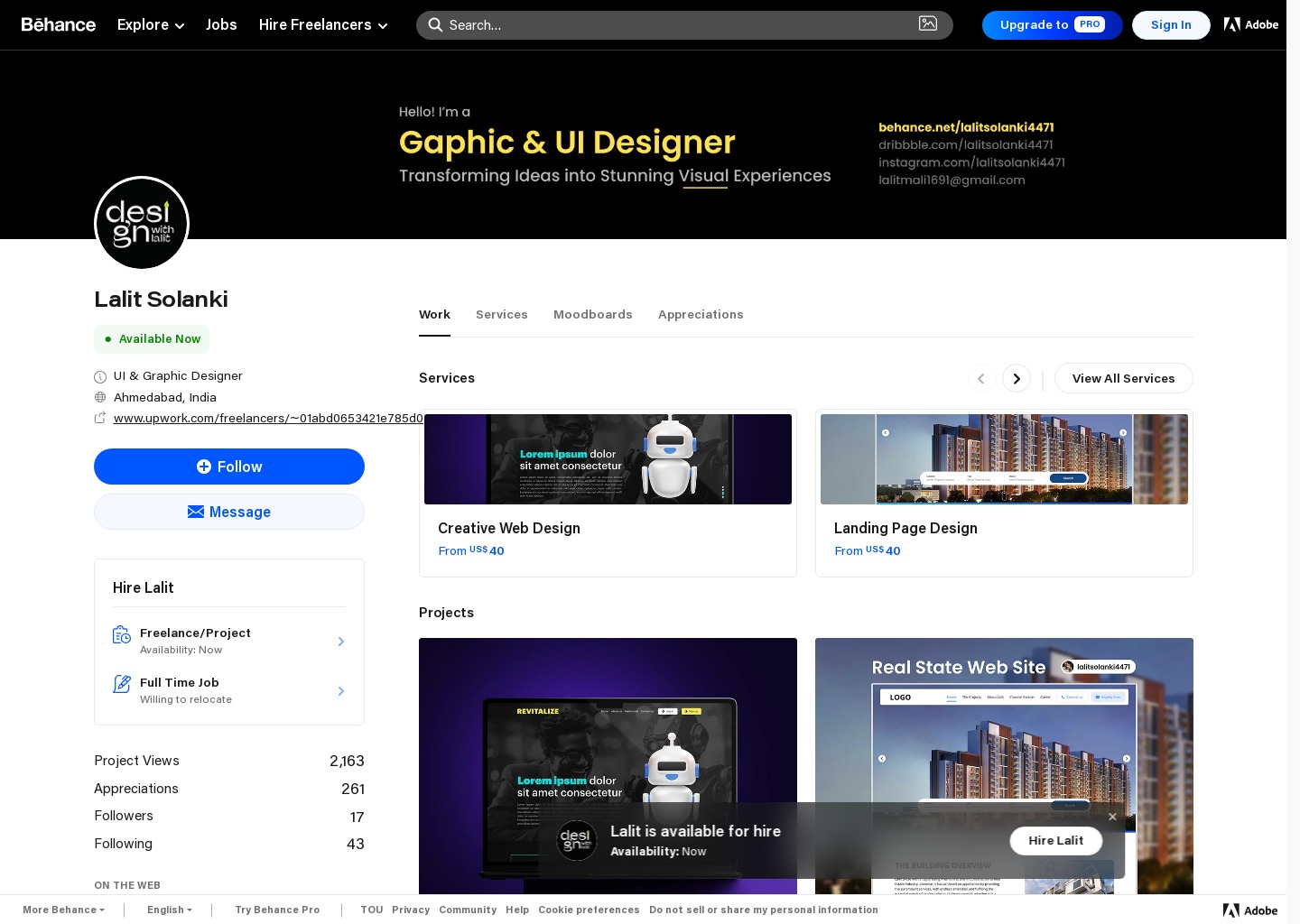The width and height of the screenshot is (1300, 924).
Task: Click Try Behance Pro footer link
Action: (x=277, y=910)
